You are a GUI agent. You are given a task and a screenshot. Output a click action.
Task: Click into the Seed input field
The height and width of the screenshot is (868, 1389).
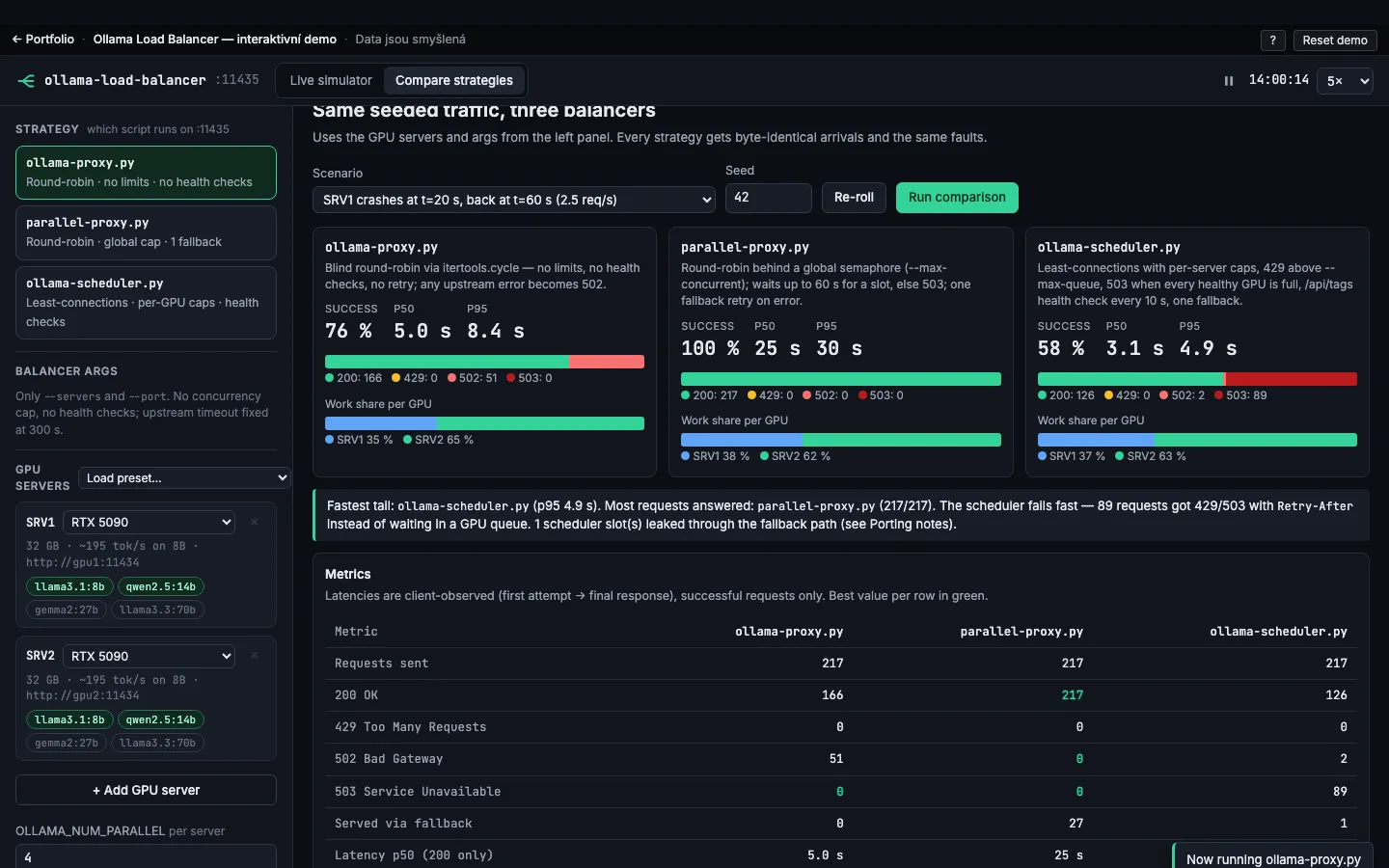768,198
